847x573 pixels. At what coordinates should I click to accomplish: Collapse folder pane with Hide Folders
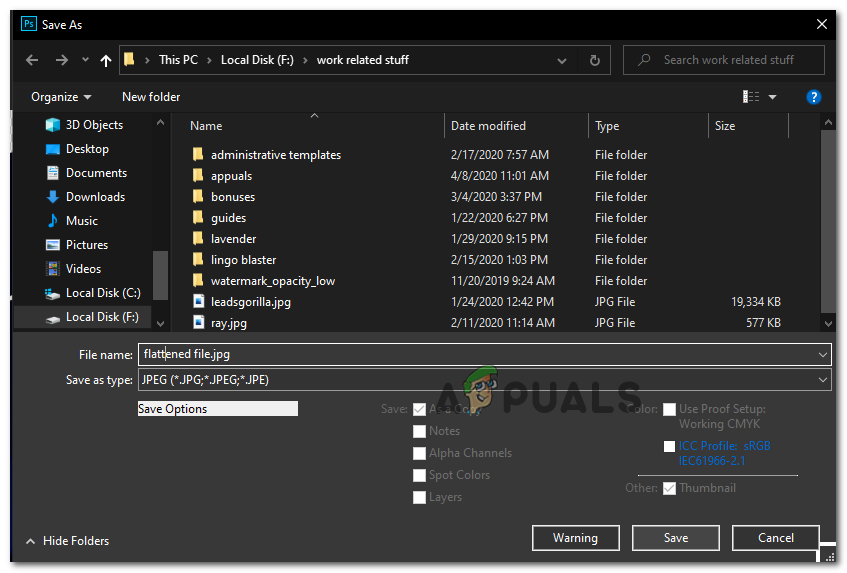(68, 541)
